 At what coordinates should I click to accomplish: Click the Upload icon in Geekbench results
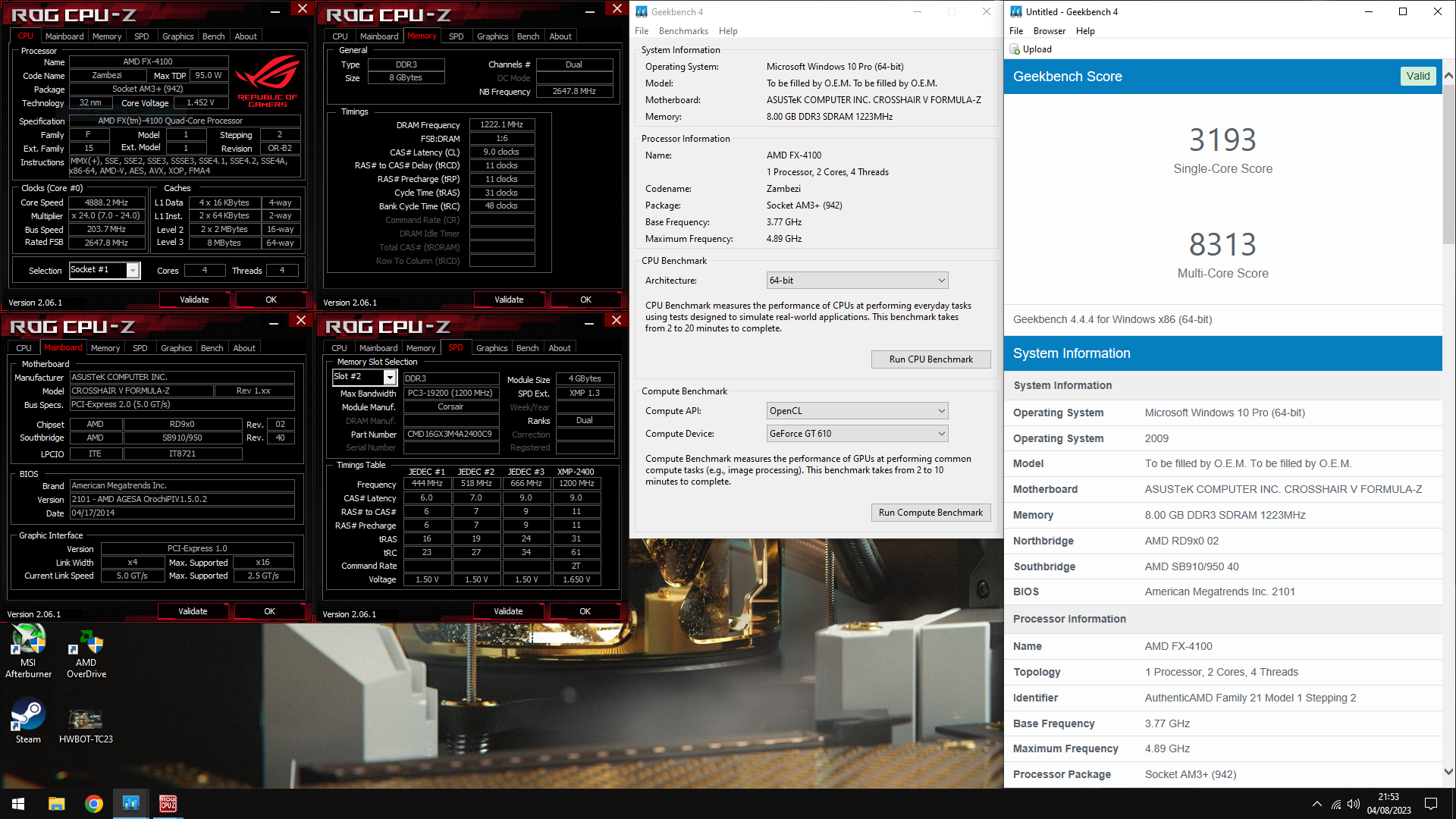(1015, 49)
